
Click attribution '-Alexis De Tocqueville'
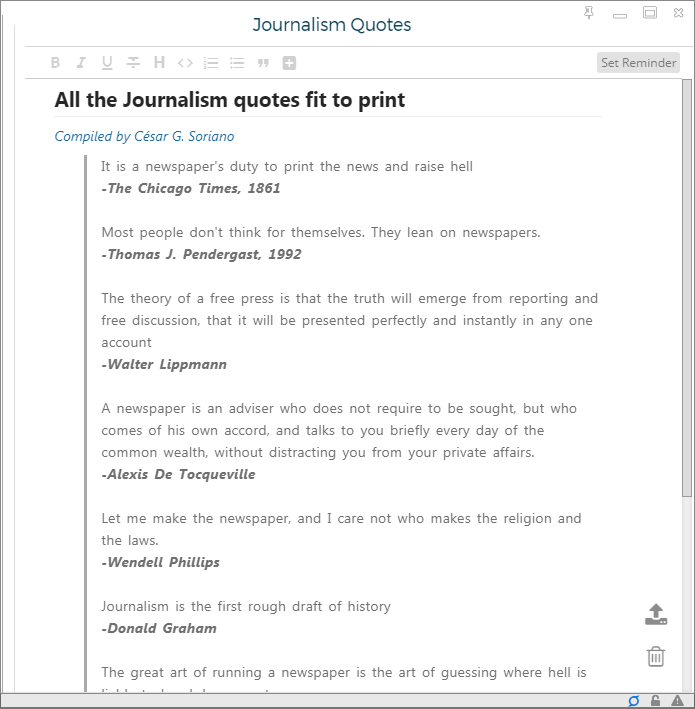[x=178, y=474]
